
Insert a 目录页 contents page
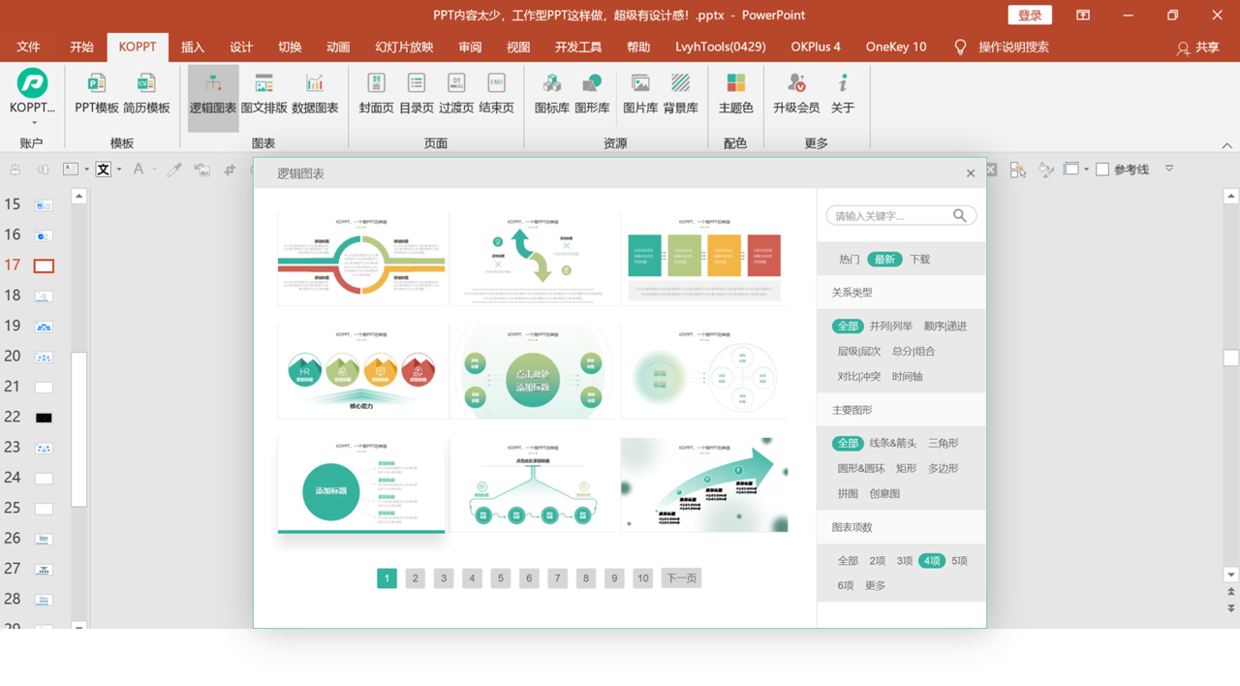coord(416,94)
